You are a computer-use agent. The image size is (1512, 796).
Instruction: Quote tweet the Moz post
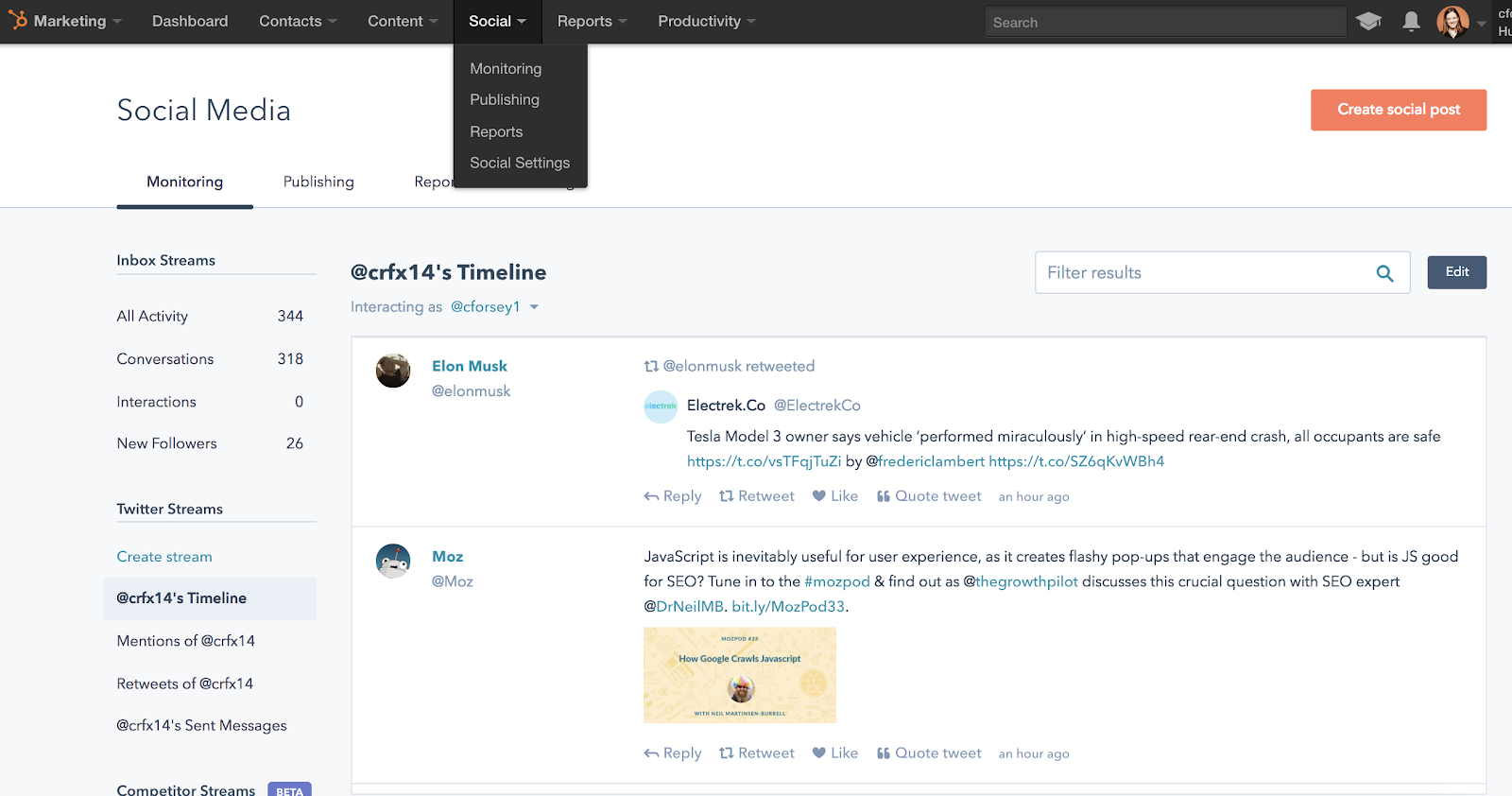point(929,753)
